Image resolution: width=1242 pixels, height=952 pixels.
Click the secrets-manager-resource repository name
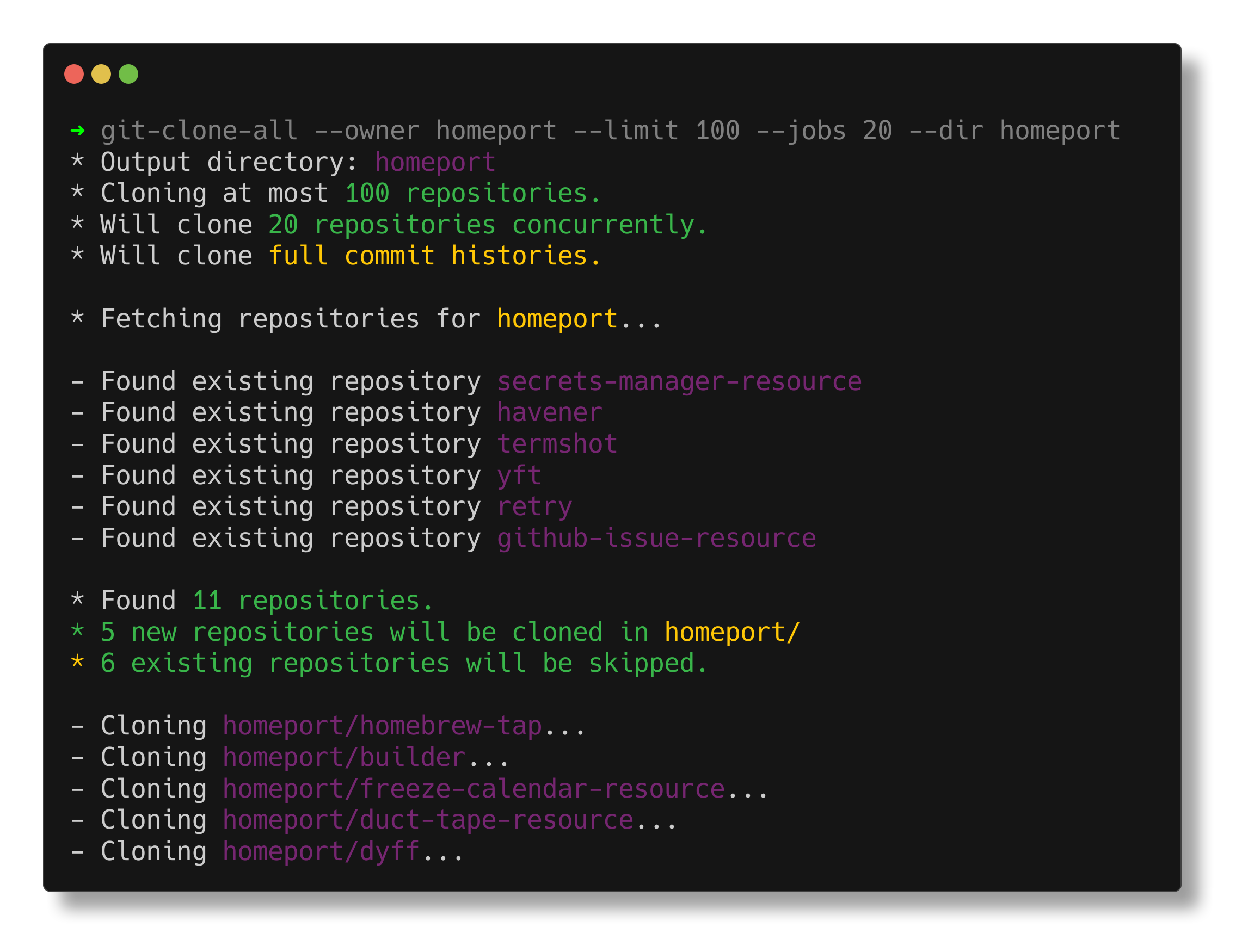point(679,381)
